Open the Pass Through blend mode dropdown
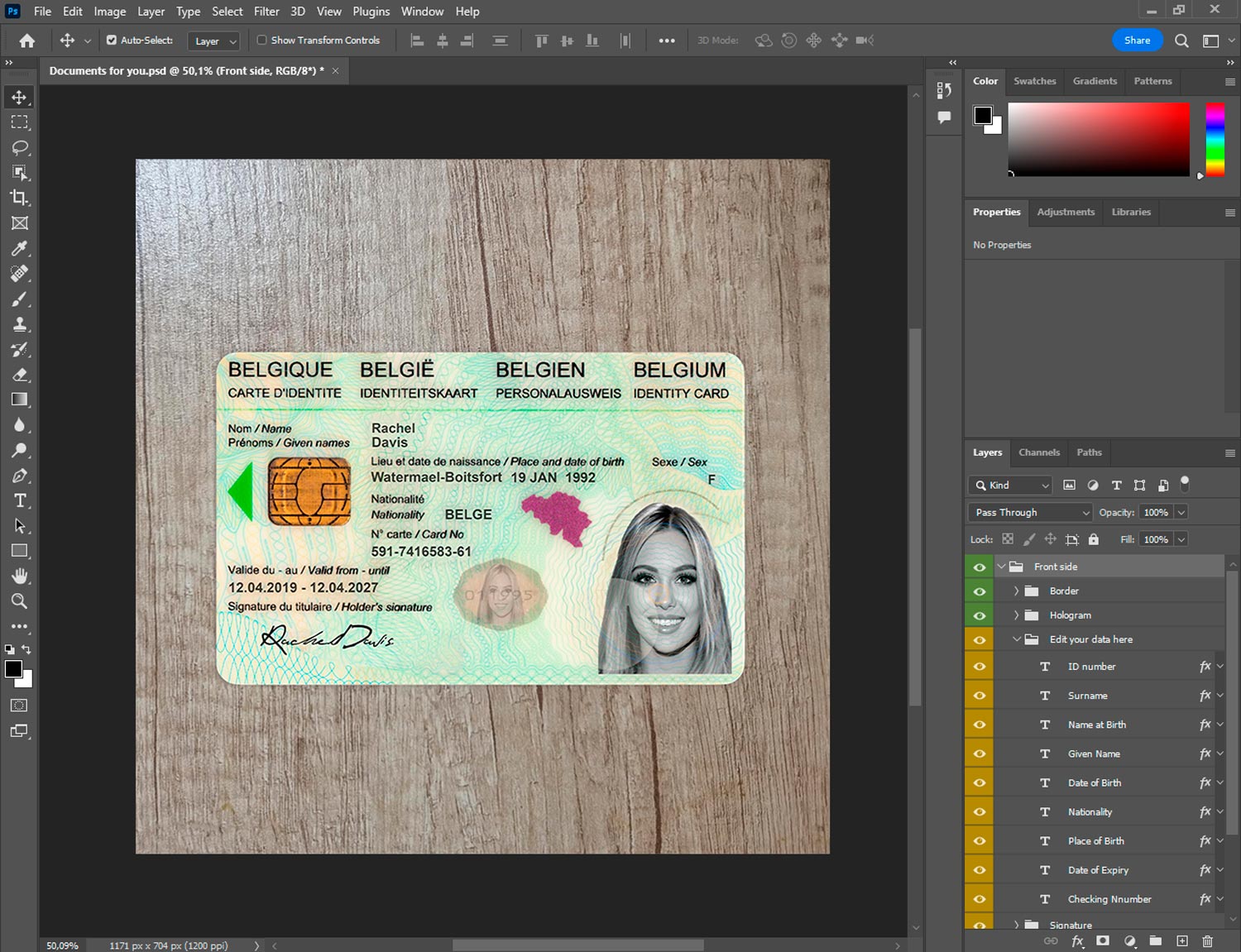Viewport: 1241px width, 952px height. (1030, 512)
